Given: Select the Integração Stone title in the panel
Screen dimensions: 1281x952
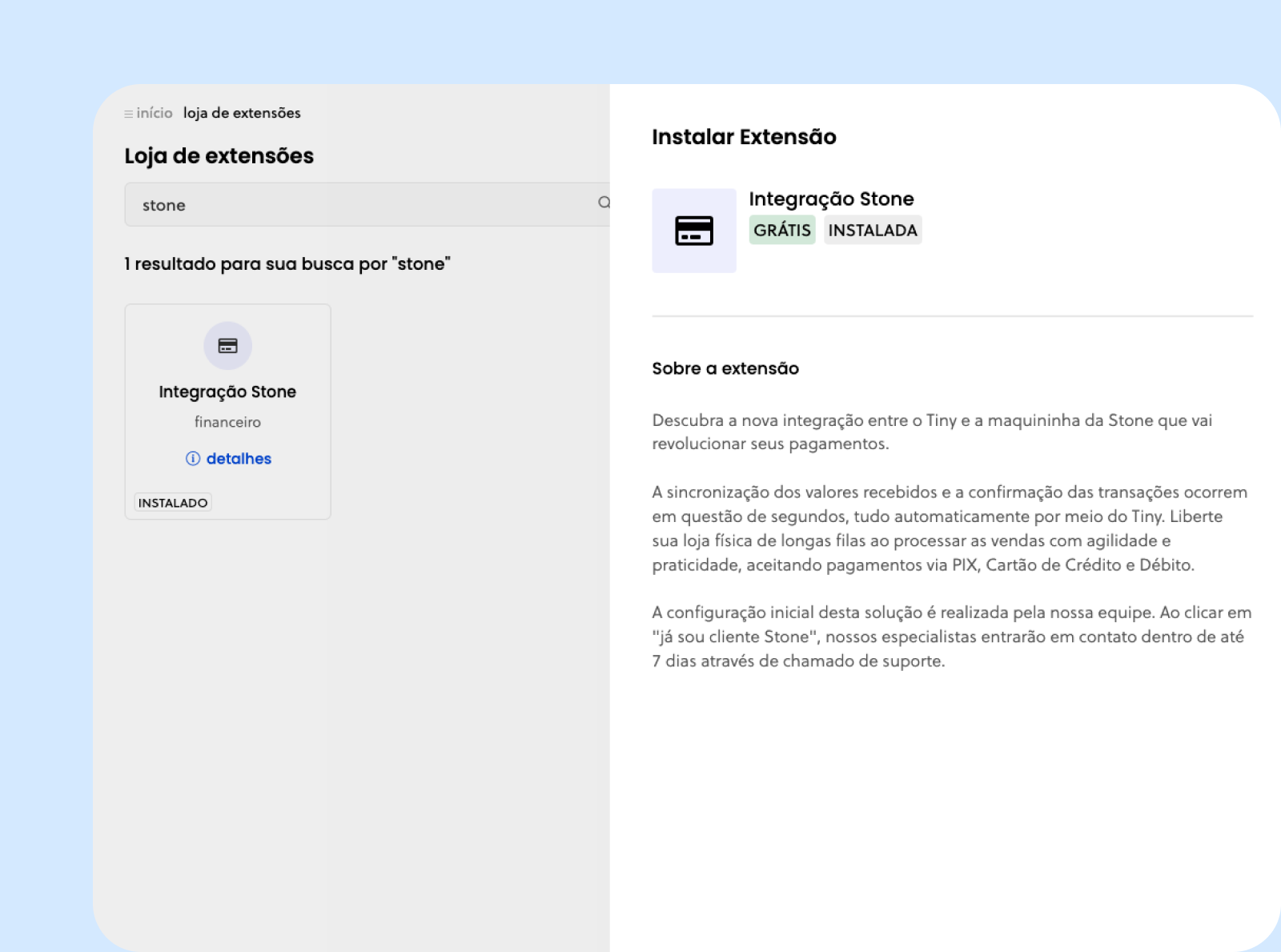Looking at the screenshot, I should [831, 199].
